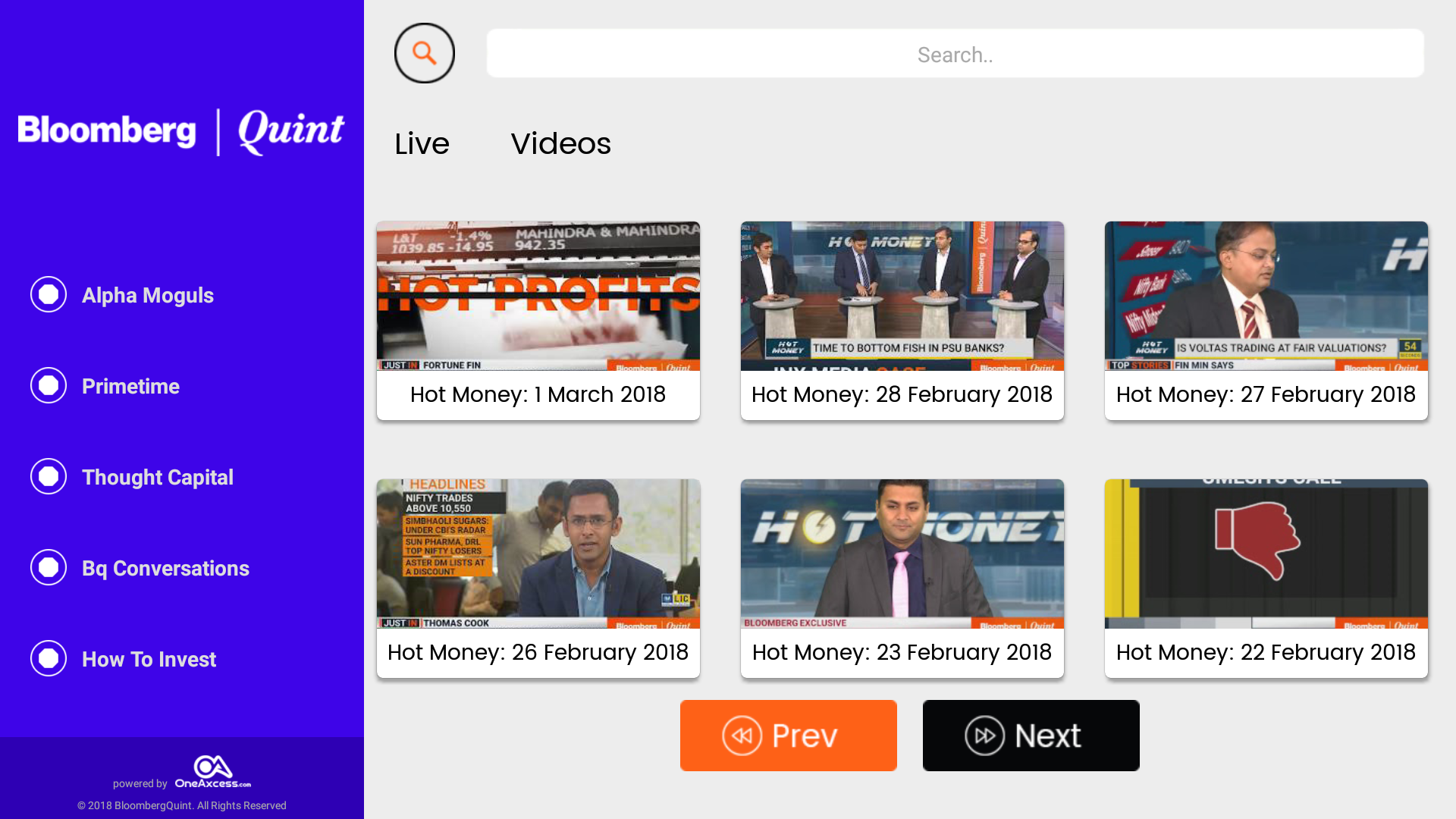Image resolution: width=1456 pixels, height=819 pixels.
Task: Open the Thought Capital category
Action: click(x=158, y=477)
